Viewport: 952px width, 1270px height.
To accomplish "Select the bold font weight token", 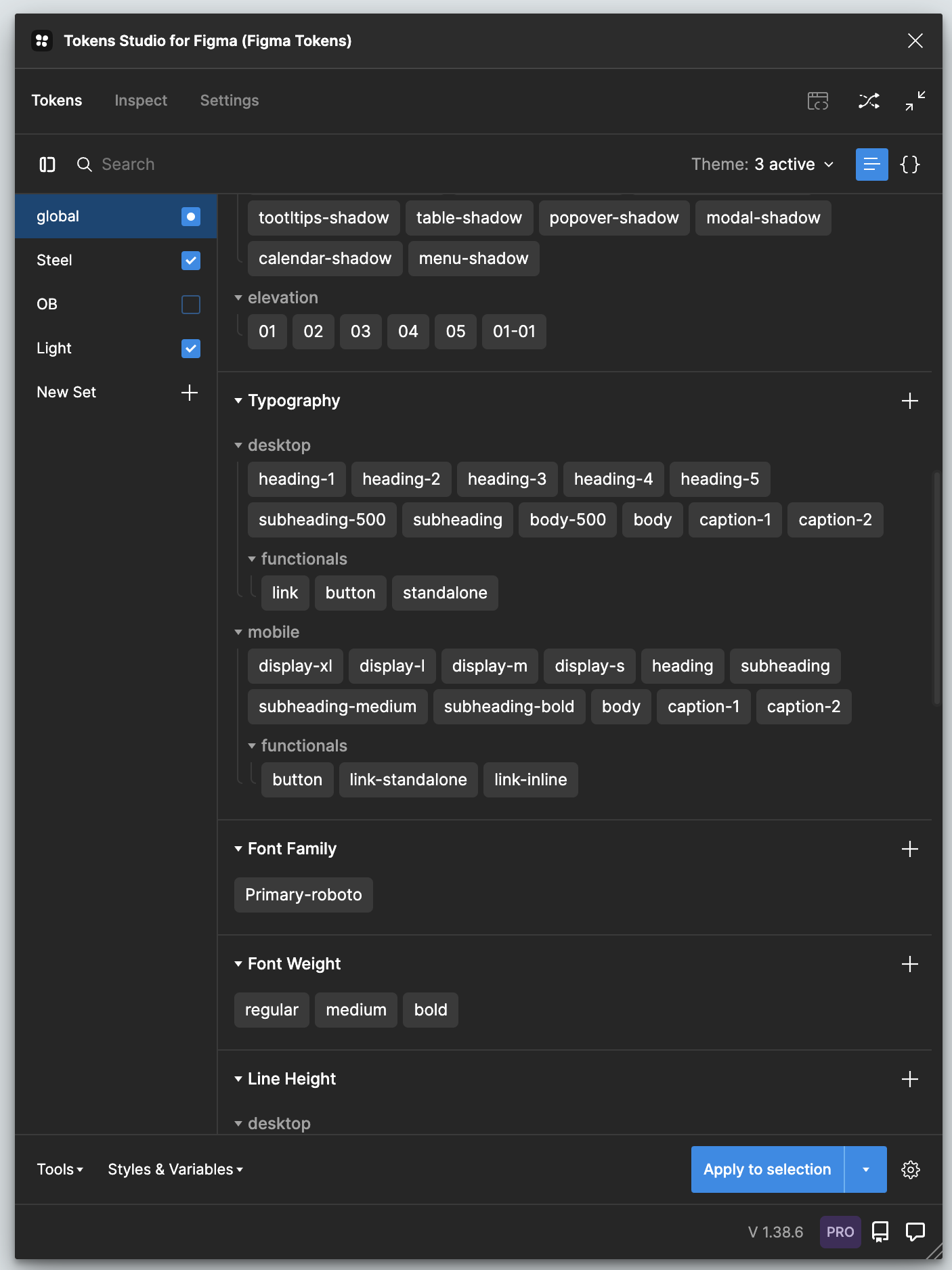I will pos(431,1010).
